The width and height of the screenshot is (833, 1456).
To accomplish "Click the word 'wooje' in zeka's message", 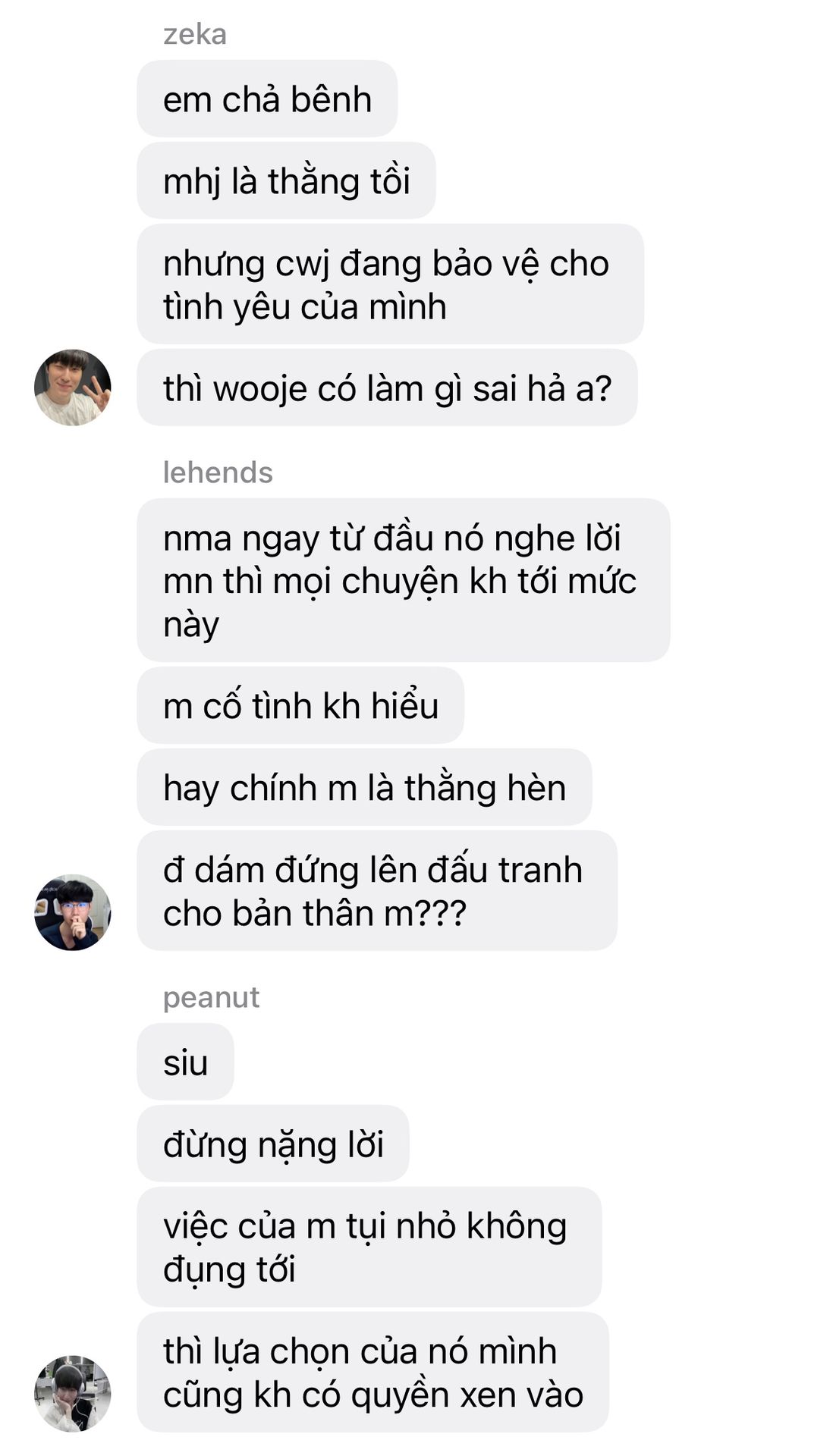I will click(260, 390).
